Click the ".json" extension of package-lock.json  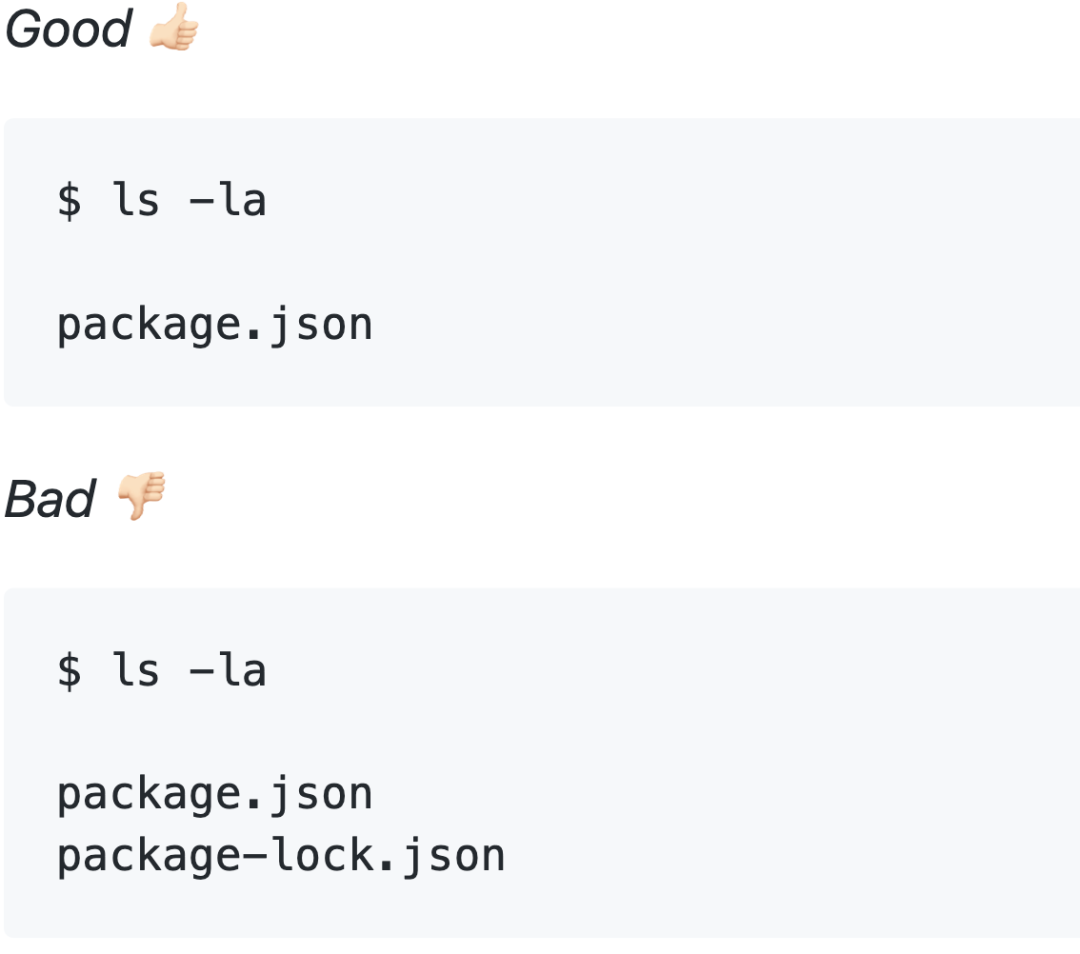tap(442, 857)
